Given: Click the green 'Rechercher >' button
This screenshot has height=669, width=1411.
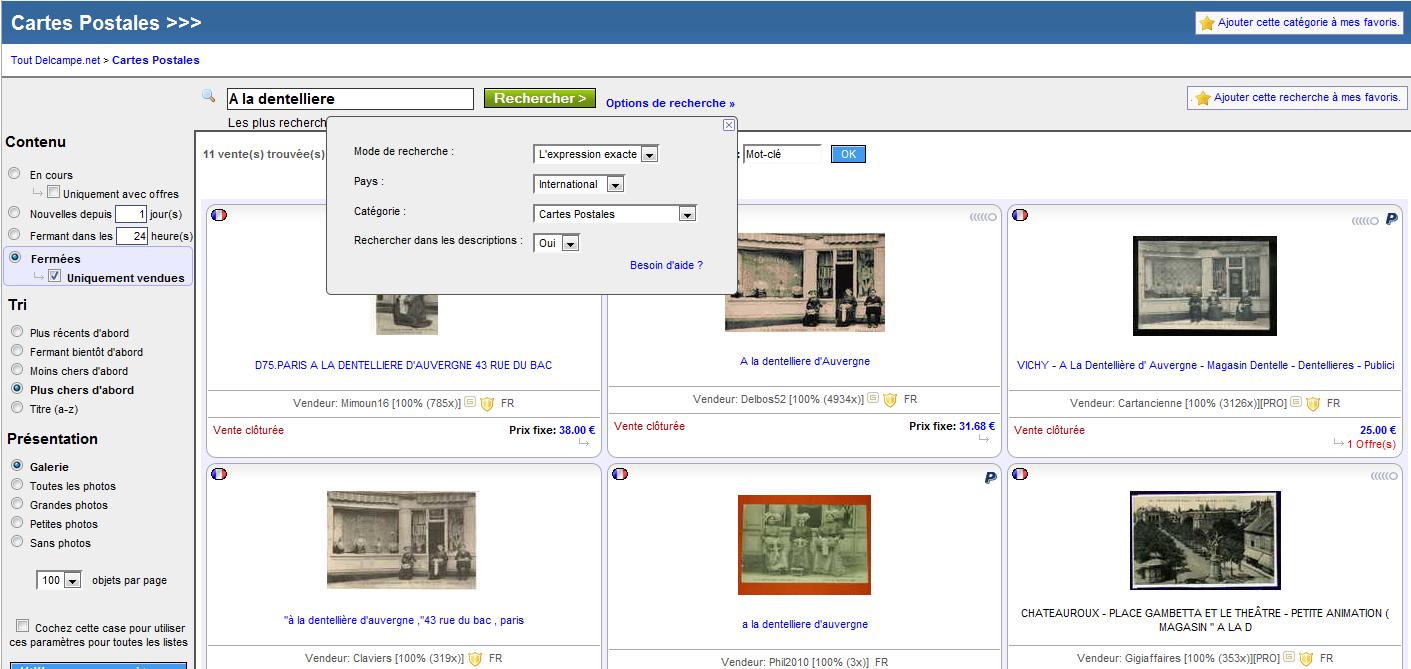Looking at the screenshot, I should tap(540, 98).
